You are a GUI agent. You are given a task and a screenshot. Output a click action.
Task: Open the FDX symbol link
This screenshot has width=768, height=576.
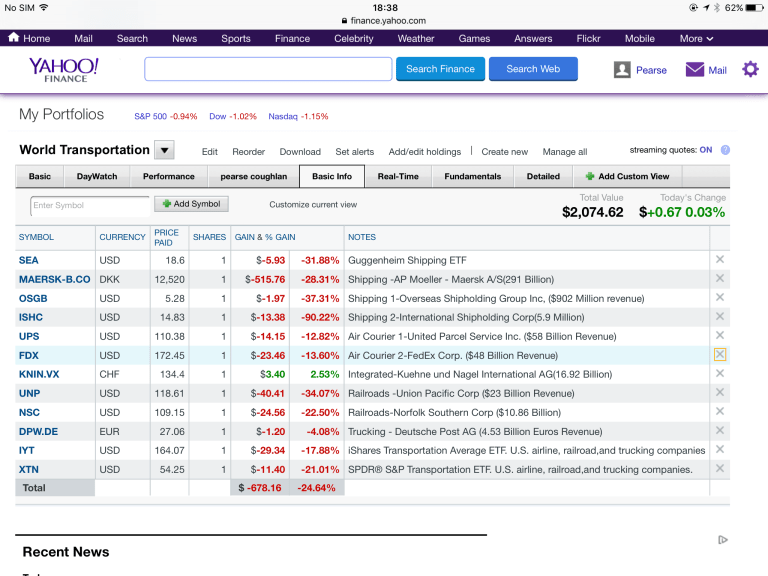tap(28, 356)
